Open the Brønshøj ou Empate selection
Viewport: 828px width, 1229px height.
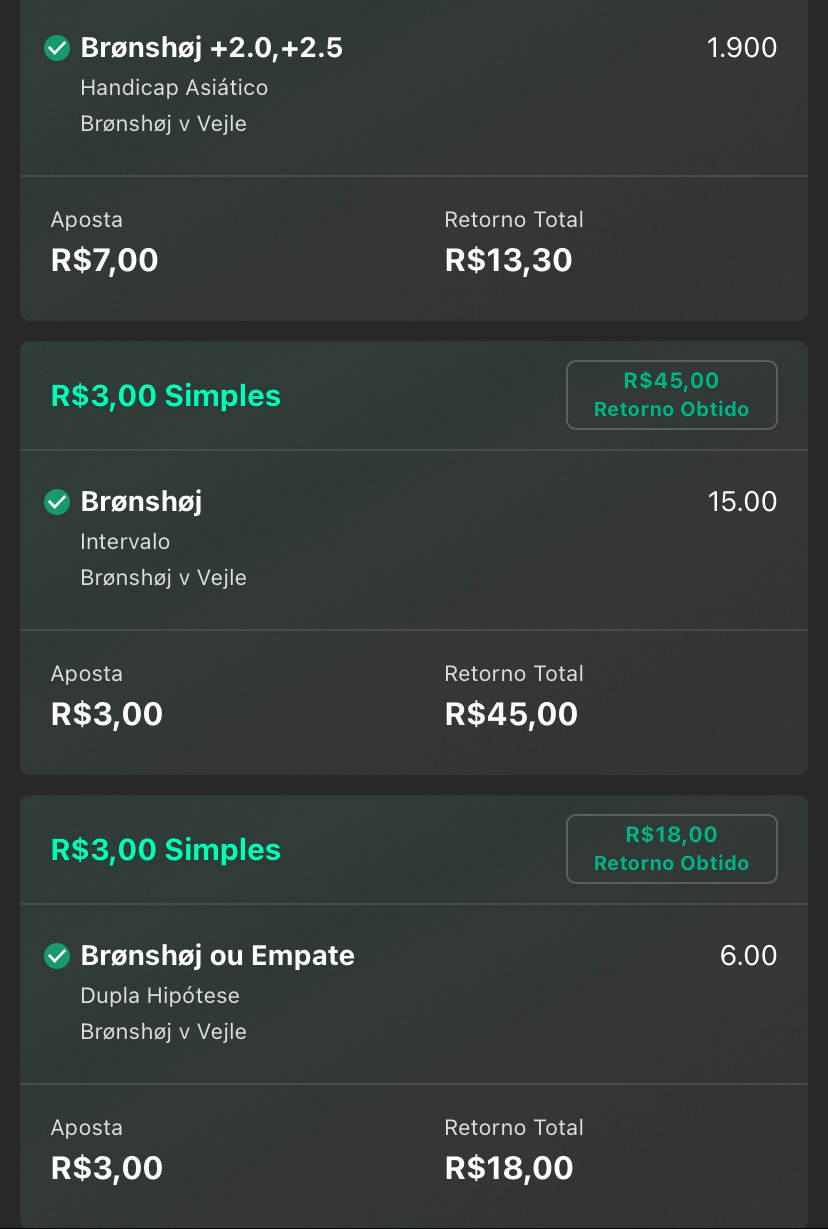click(x=218, y=956)
